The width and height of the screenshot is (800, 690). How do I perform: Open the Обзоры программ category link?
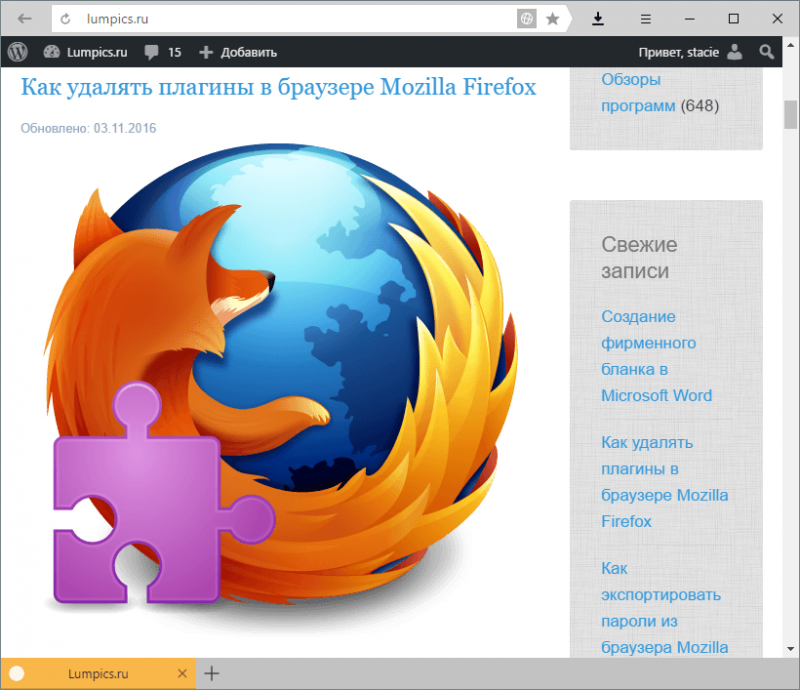tap(638, 92)
